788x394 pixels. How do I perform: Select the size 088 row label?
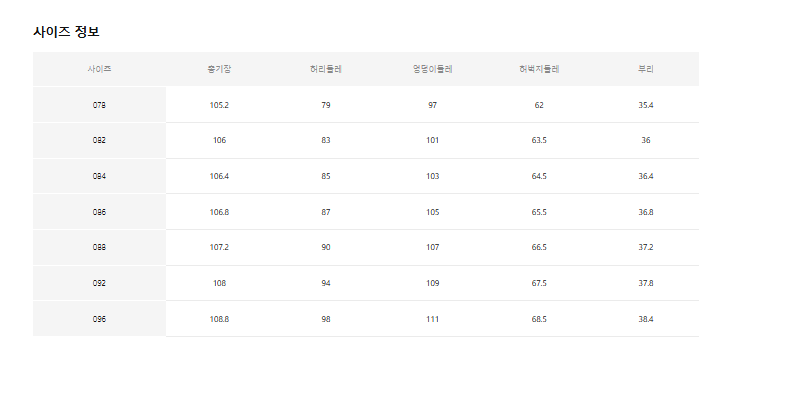100,248
